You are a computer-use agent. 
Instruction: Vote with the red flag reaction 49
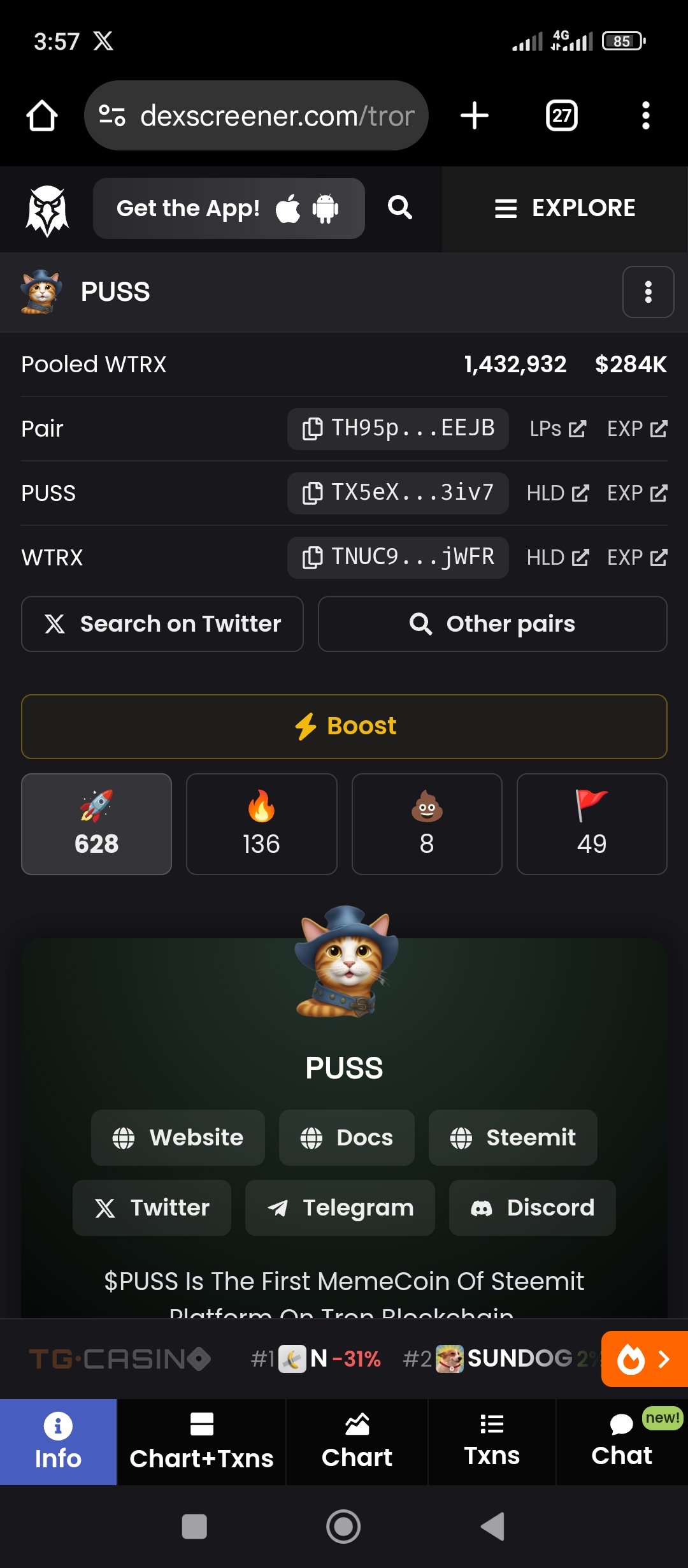(592, 824)
